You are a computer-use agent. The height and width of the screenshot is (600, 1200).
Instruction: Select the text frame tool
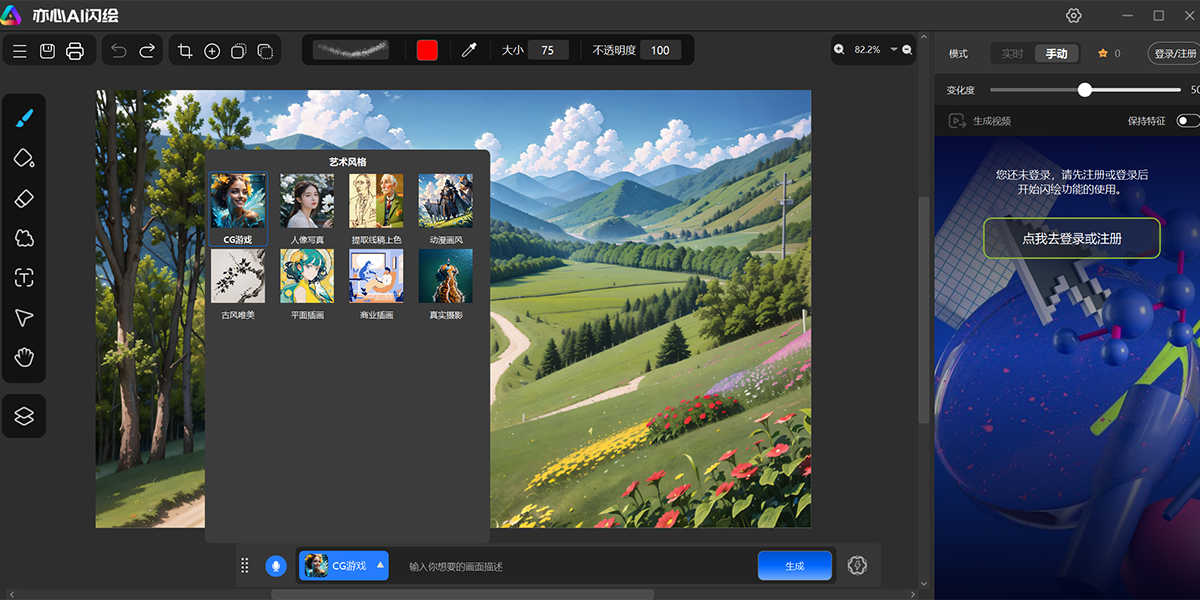(24, 278)
